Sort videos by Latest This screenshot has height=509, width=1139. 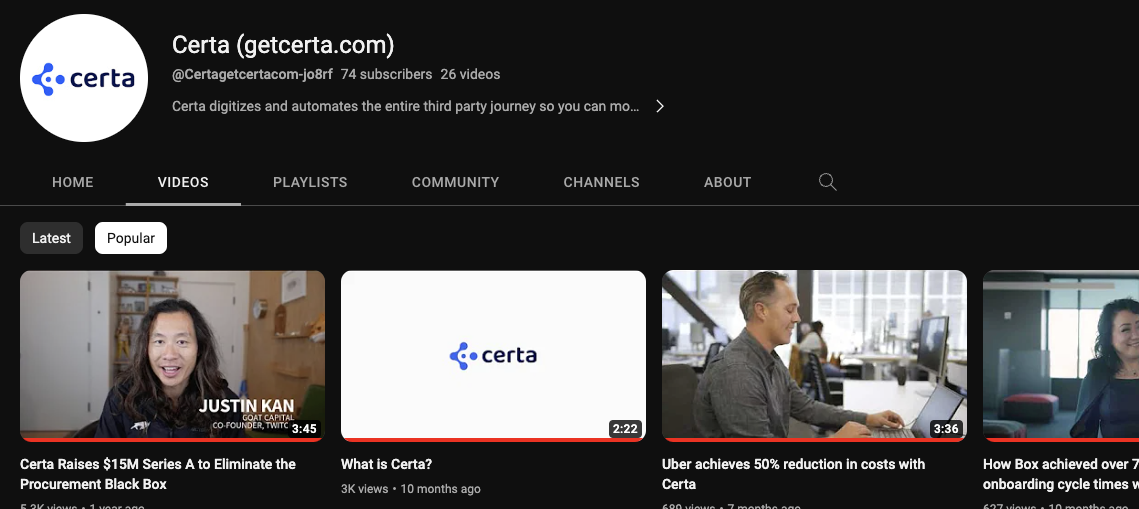(x=52, y=238)
